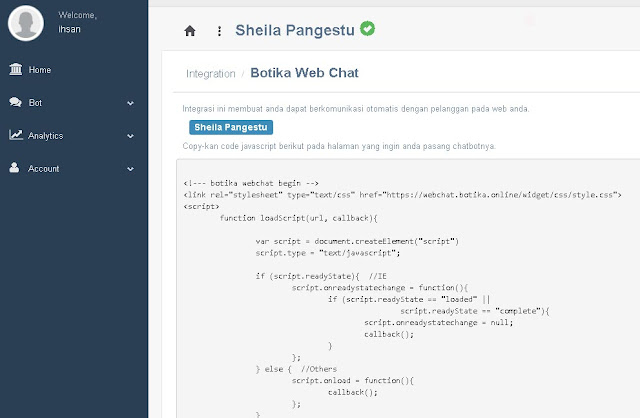The height and width of the screenshot is (418, 640).
Task: Expand the Bot submenu chevron
Action: pyautogui.click(x=130, y=102)
